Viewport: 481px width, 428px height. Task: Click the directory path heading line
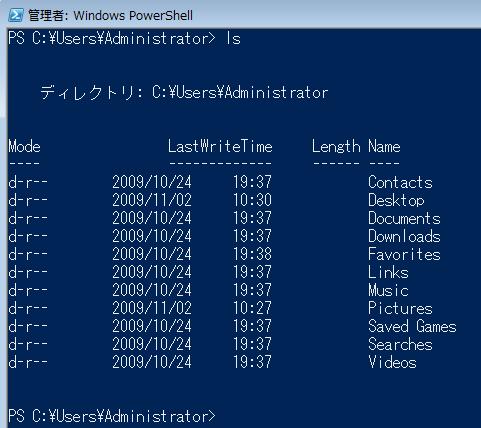pos(184,93)
